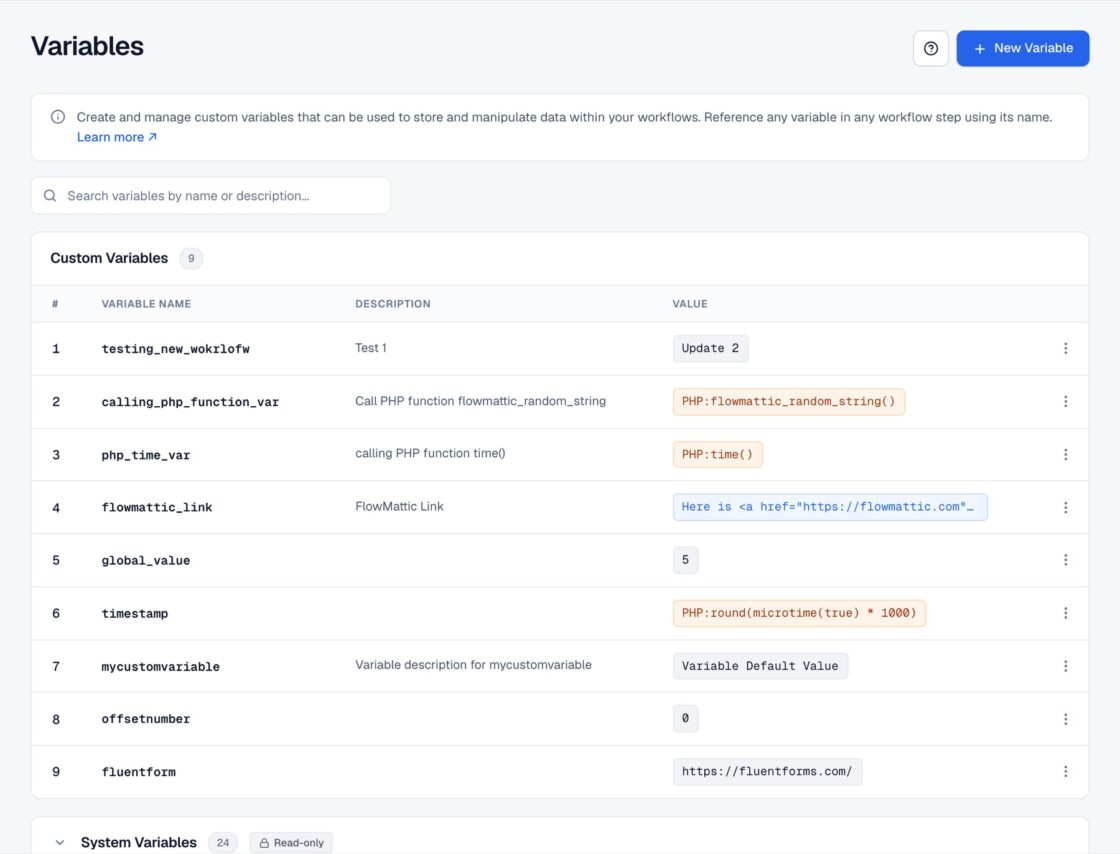This screenshot has width=1120, height=854.
Task: Click the Custom Variables heading
Action: [109, 258]
